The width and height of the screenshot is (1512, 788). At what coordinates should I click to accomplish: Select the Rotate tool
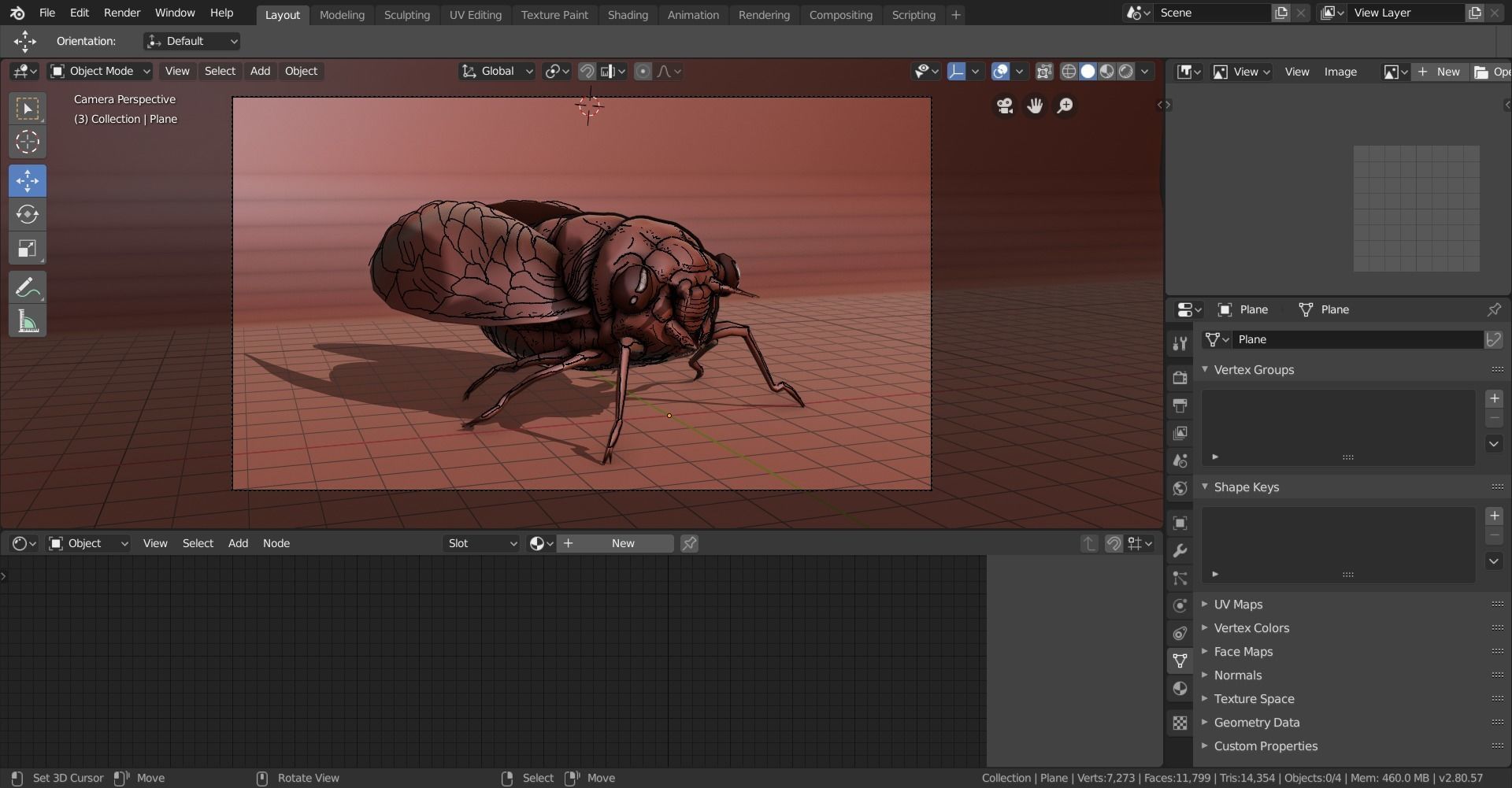point(28,214)
